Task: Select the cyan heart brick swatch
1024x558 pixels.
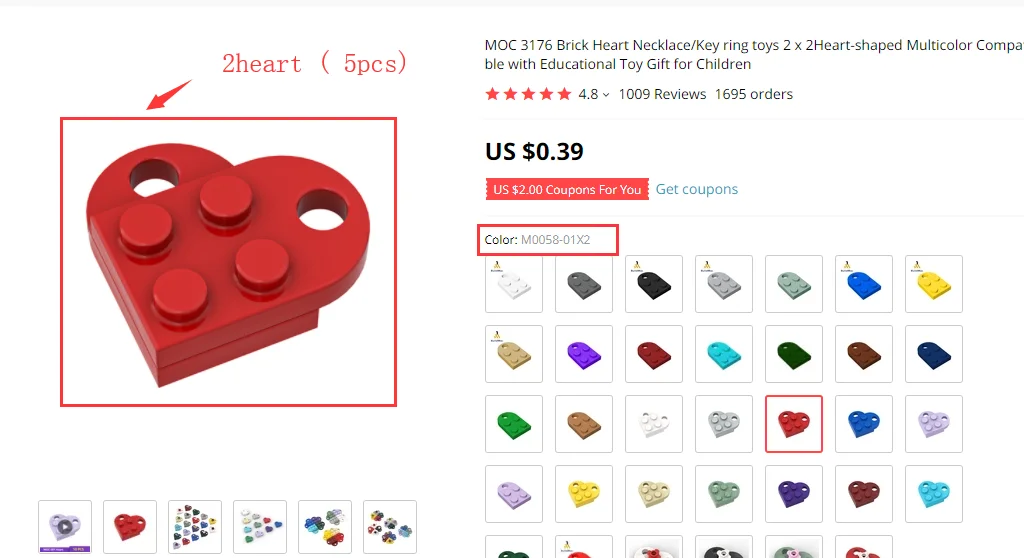Action: [x=934, y=493]
